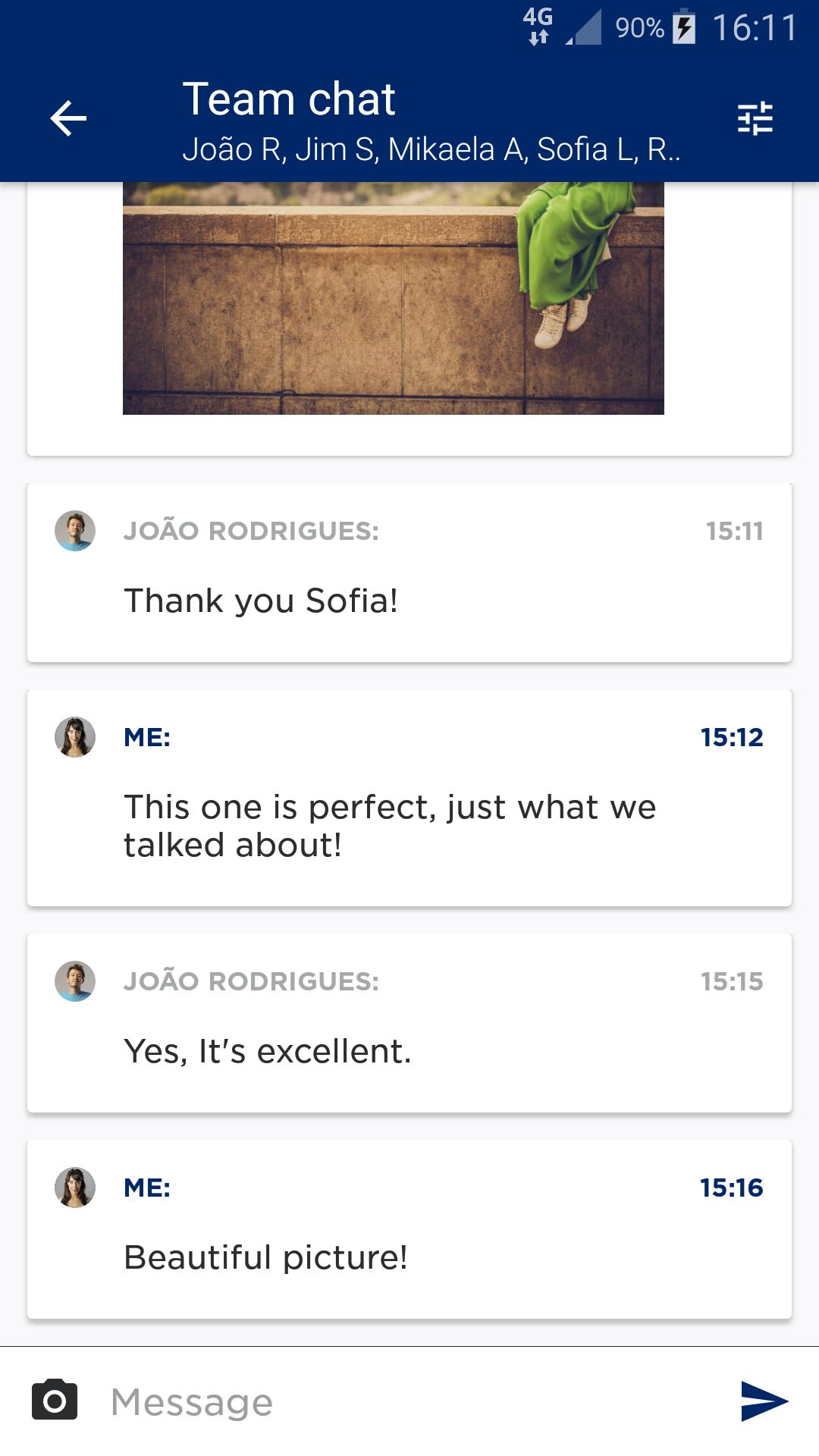The width and height of the screenshot is (819, 1456).
Task: Select the 'Beautiful picture!' message
Action: [x=265, y=1257]
